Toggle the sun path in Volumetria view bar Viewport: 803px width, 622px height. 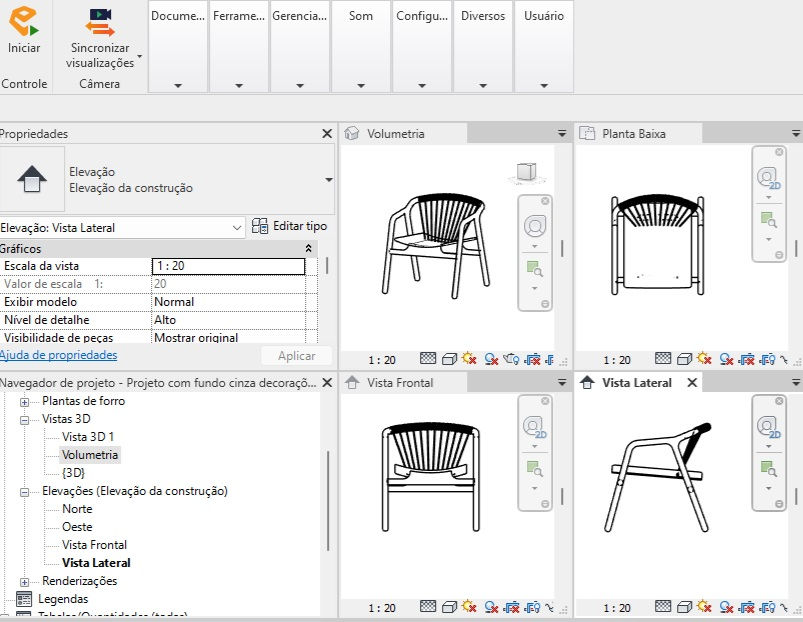click(x=469, y=358)
